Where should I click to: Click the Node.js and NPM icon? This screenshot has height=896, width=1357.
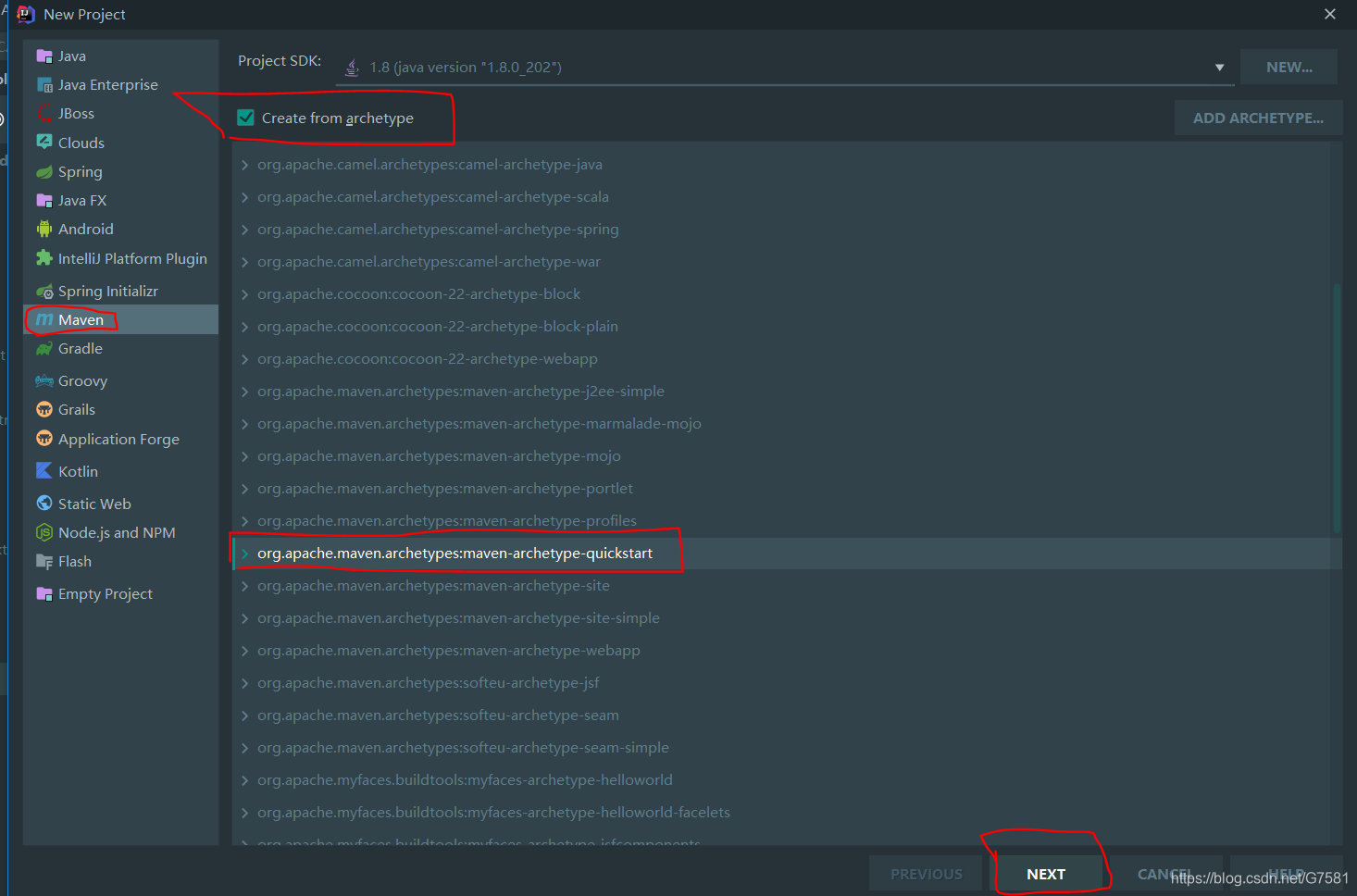pyautogui.click(x=44, y=532)
